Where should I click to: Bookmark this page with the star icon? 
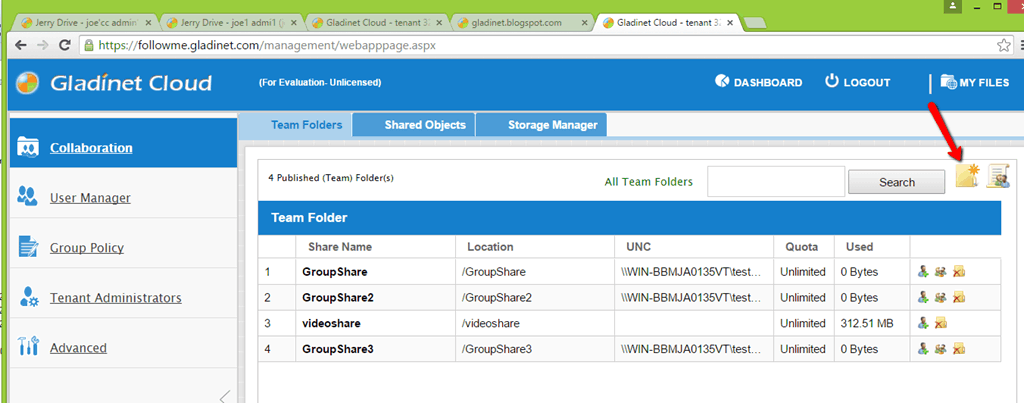point(1003,45)
